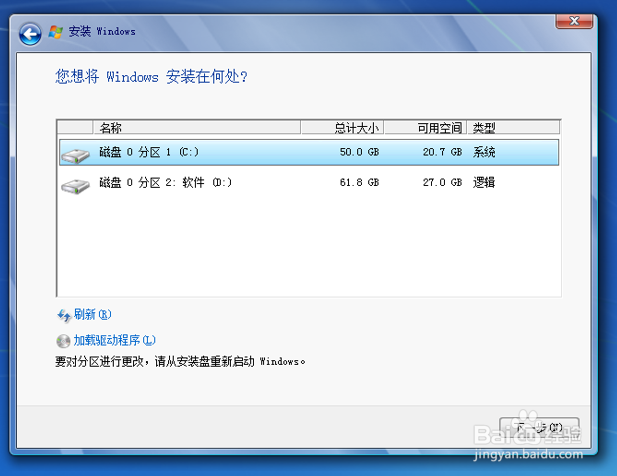Close the Windows setup dialog
Screen dimensions: 617x476
click(x=574, y=21)
